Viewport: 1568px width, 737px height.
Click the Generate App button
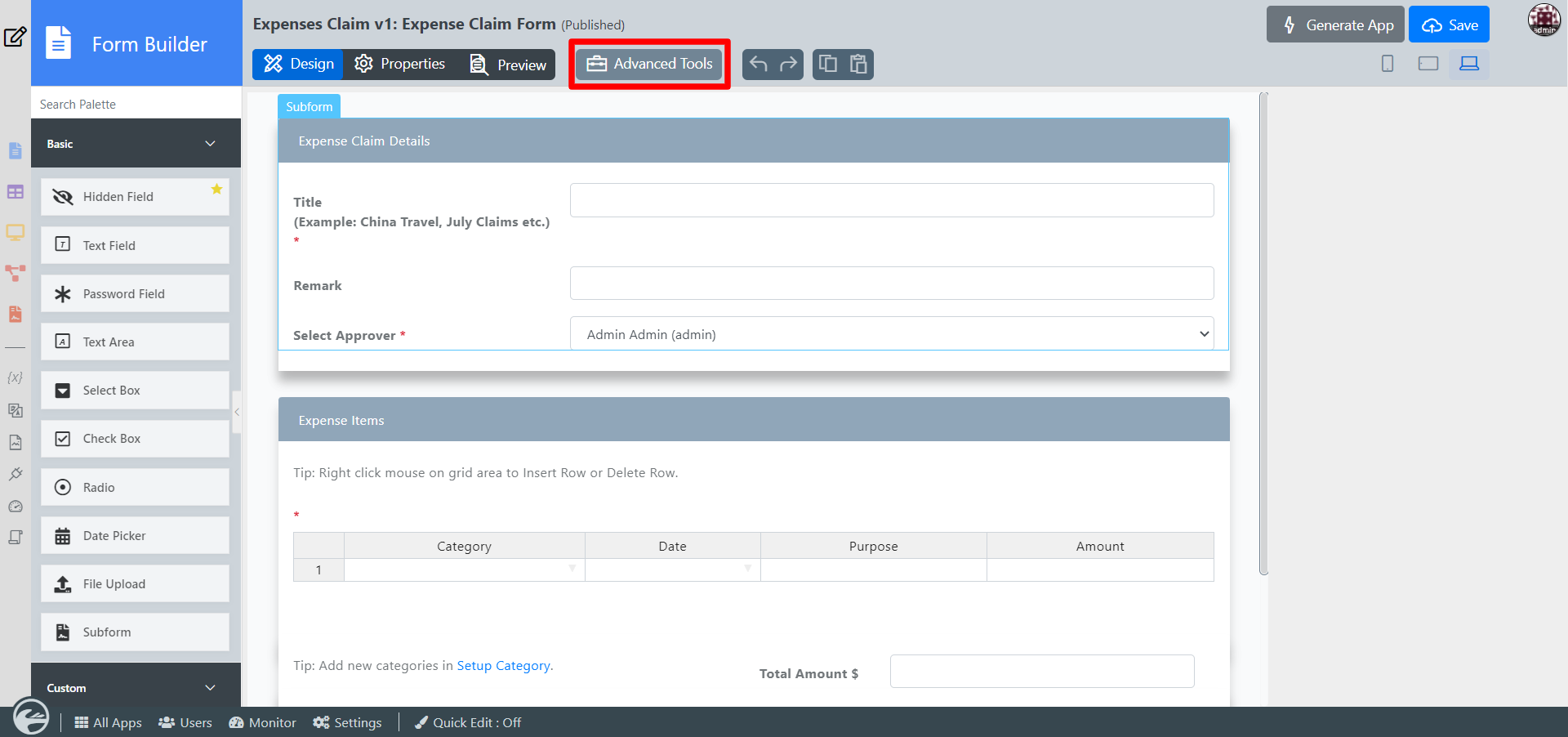click(1335, 25)
